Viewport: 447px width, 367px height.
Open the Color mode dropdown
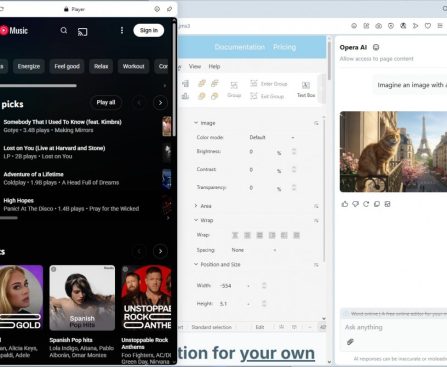coord(272,137)
